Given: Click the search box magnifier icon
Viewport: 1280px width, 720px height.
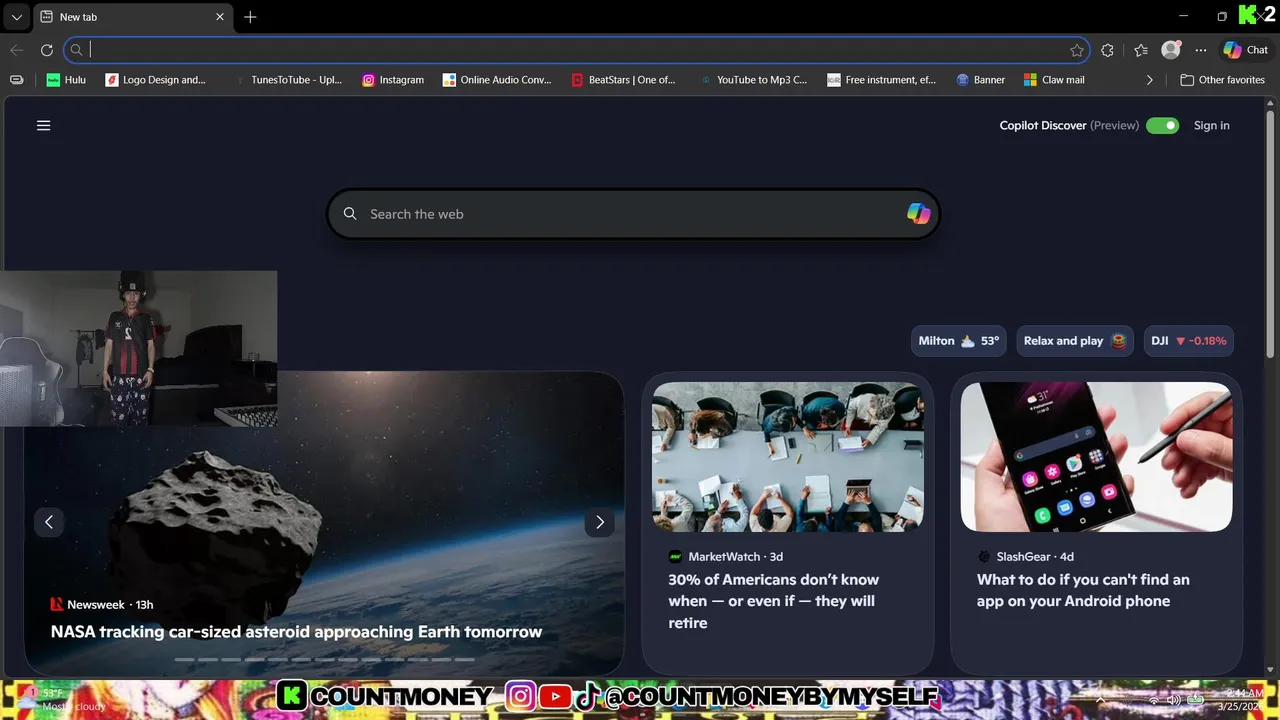Looking at the screenshot, I should [x=350, y=214].
